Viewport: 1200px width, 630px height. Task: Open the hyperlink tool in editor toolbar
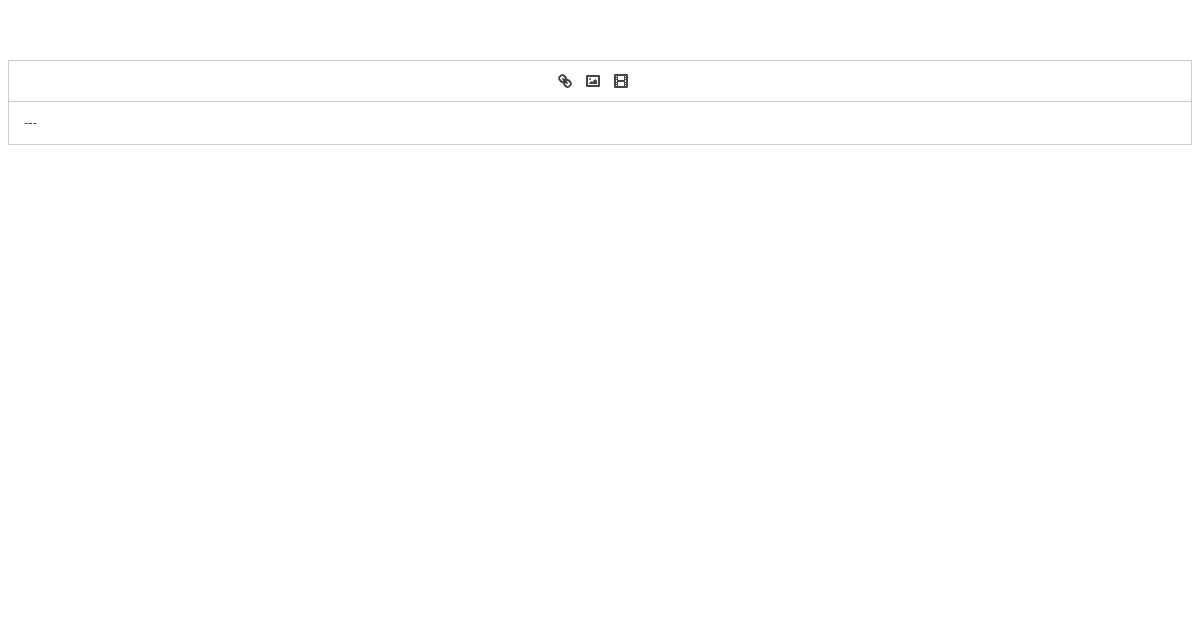[565, 81]
